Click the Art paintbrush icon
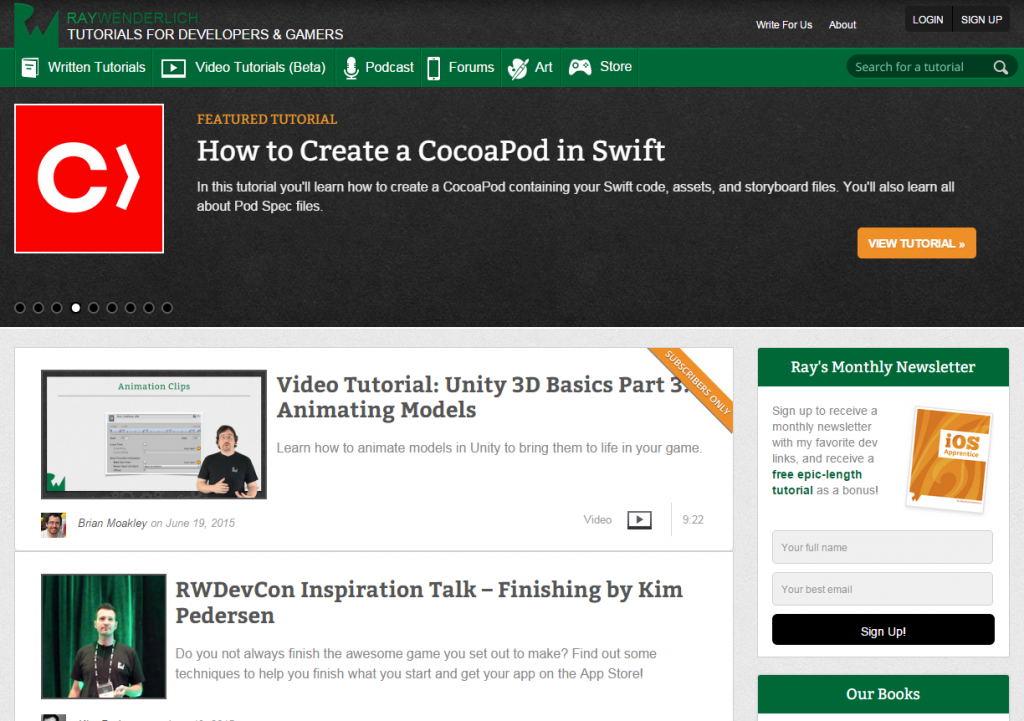Image resolution: width=1024 pixels, height=721 pixels. point(518,68)
